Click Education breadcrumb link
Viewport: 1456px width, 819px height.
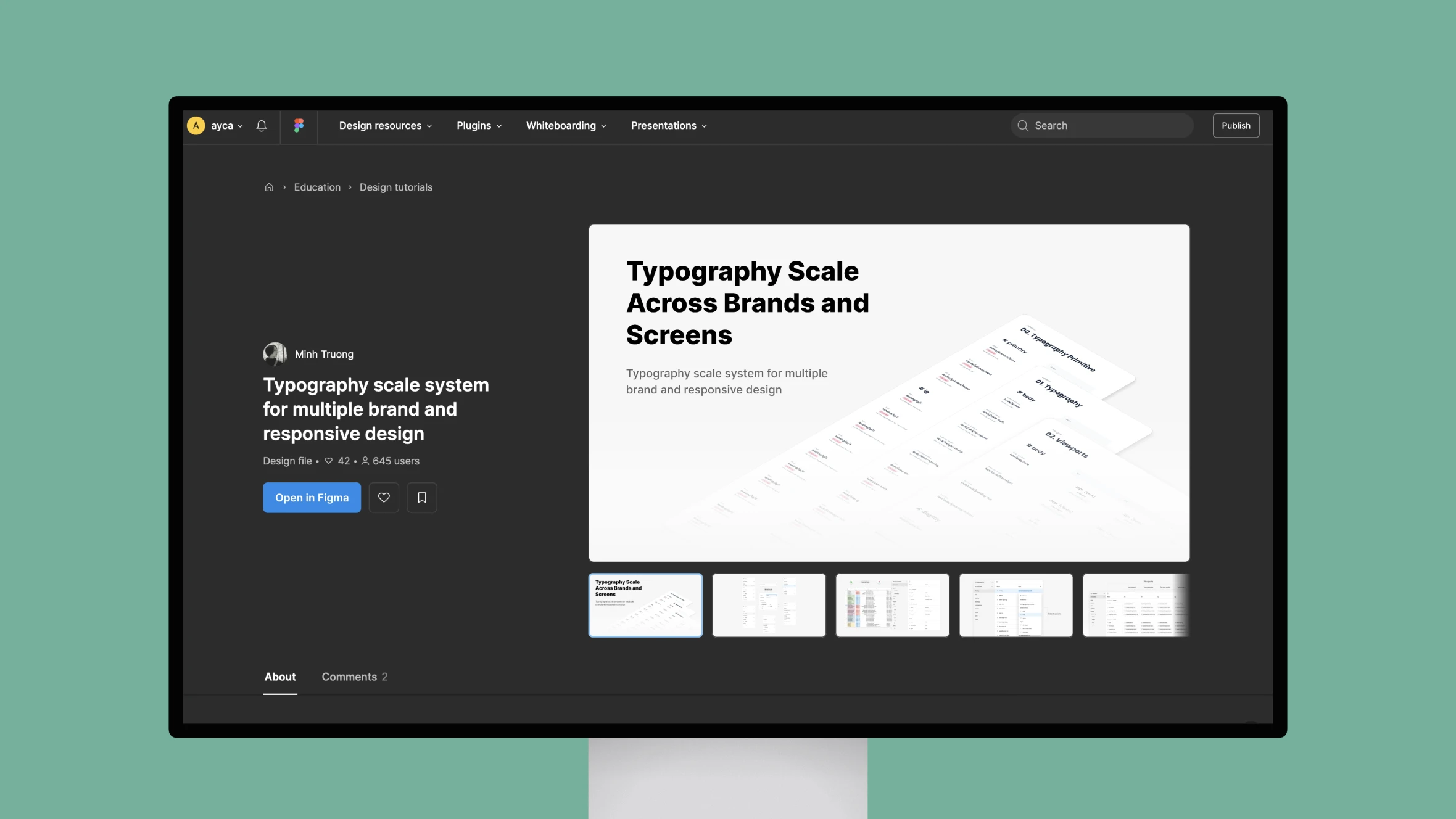pyautogui.click(x=317, y=188)
